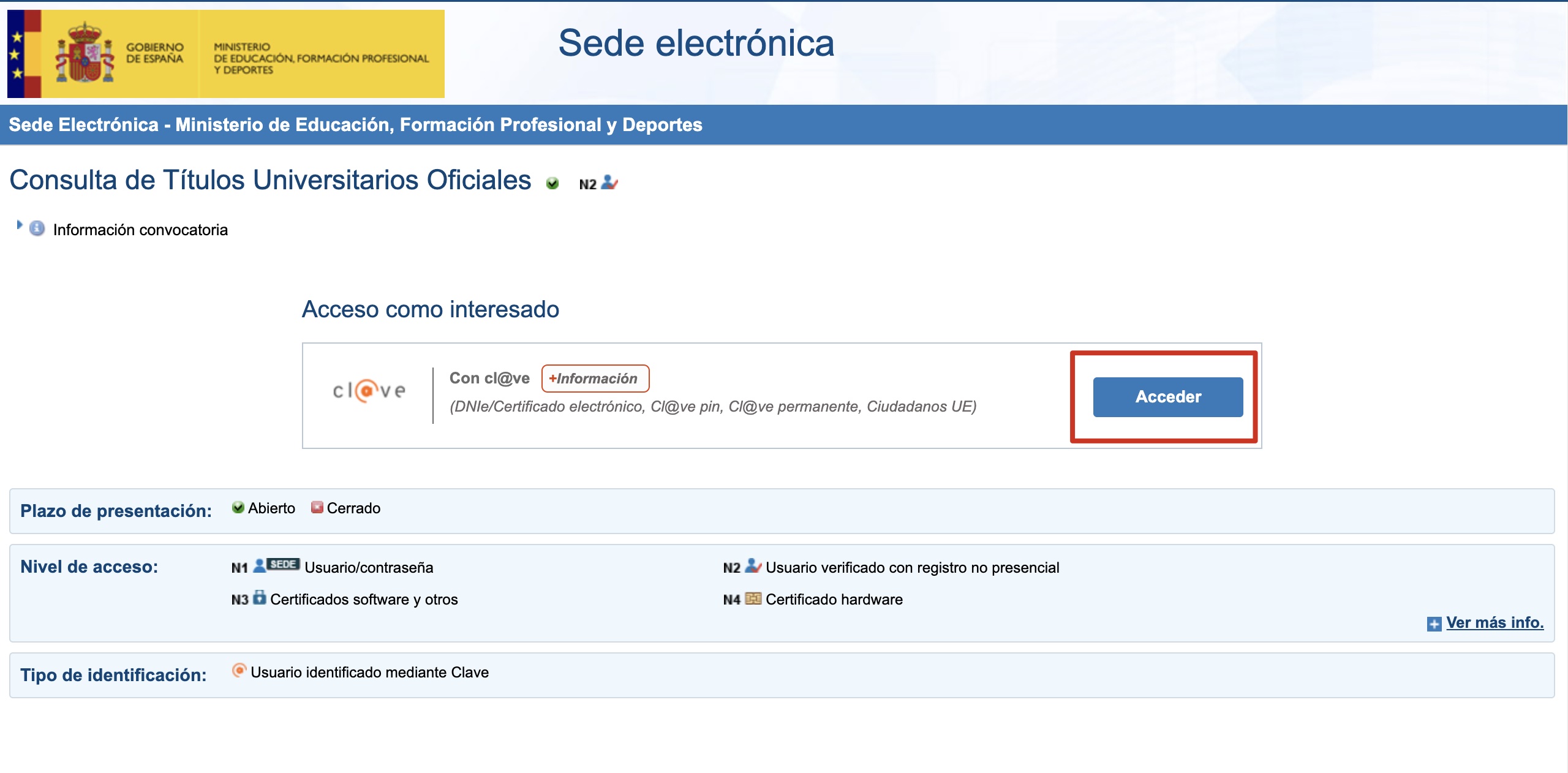The width and height of the screenshot is (1568, 773).
Task: Click the green open status icon beside page title
Action: (552, 183)
